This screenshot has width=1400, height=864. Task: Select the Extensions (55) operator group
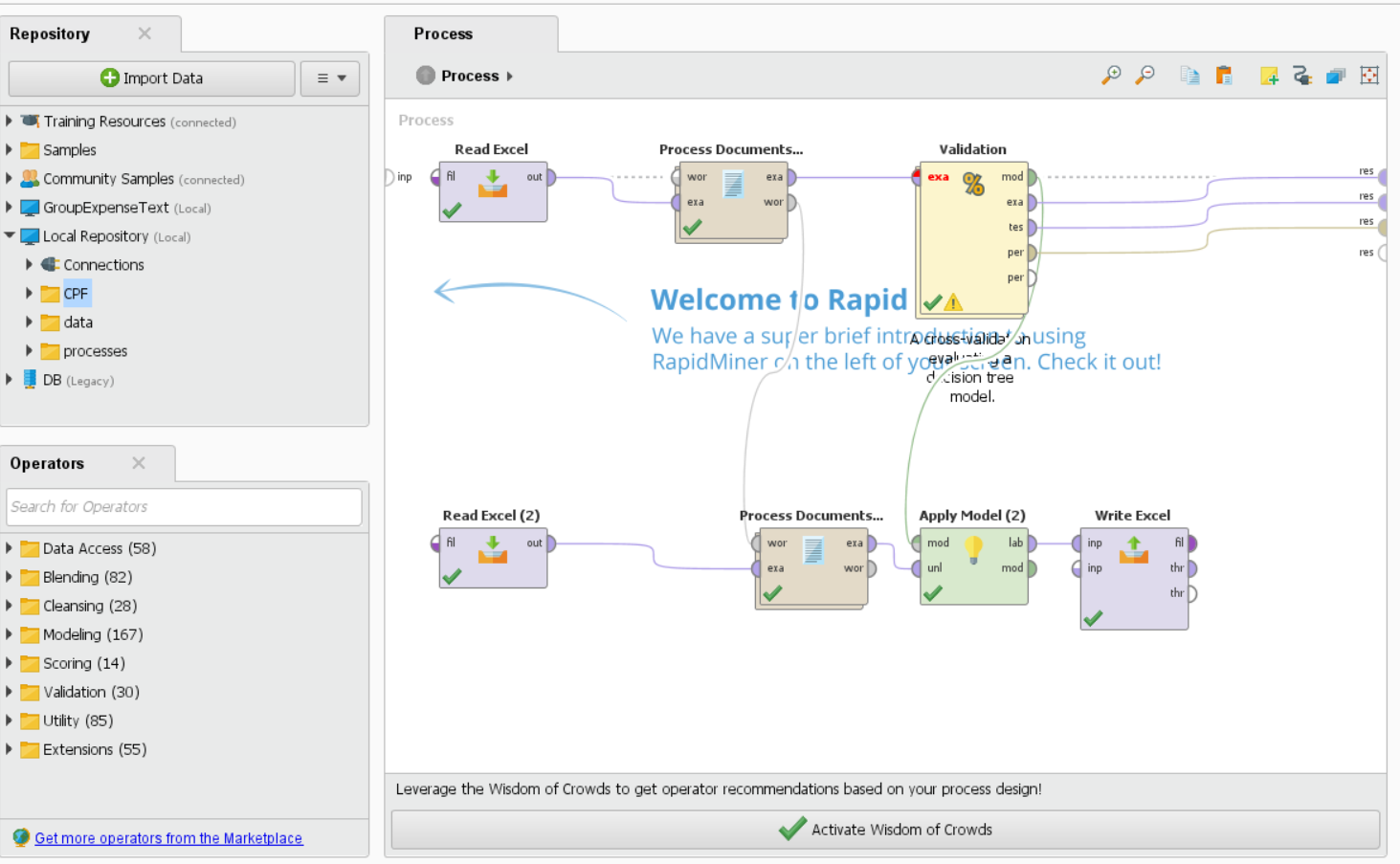95,749
